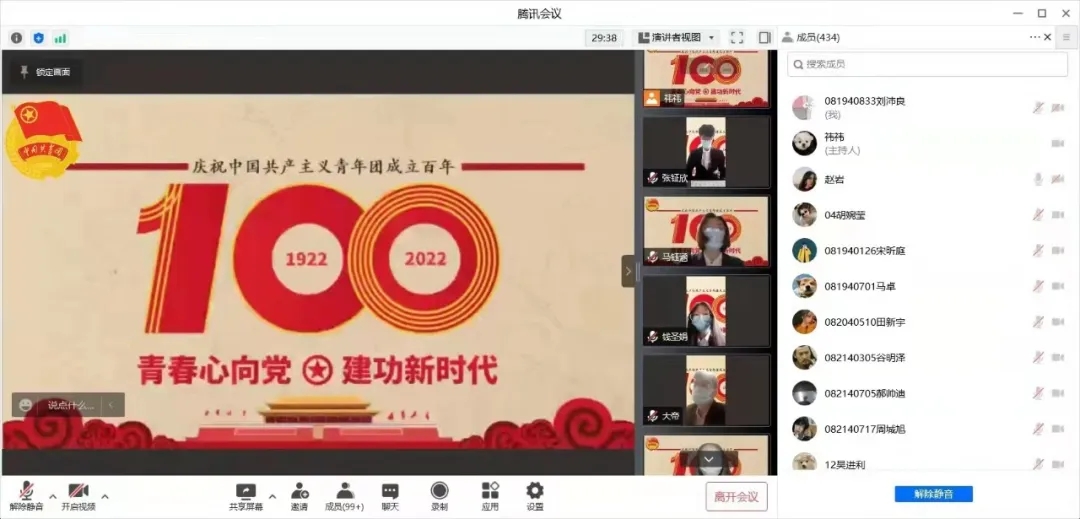Open the Apps (应用) icon
Image resolution: width=1080 pixels, height=519 pixels.
pos(490,496)
